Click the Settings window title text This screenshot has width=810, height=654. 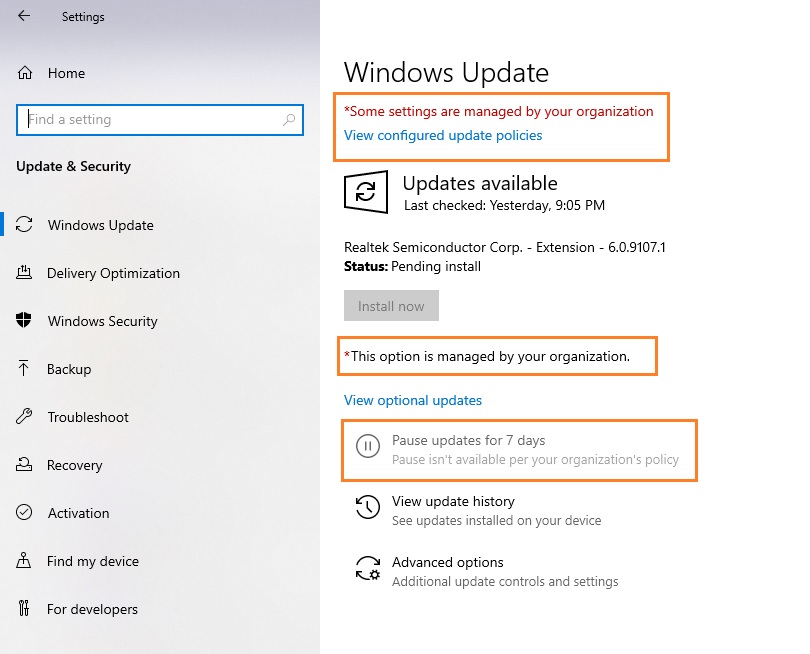(83, 17)
